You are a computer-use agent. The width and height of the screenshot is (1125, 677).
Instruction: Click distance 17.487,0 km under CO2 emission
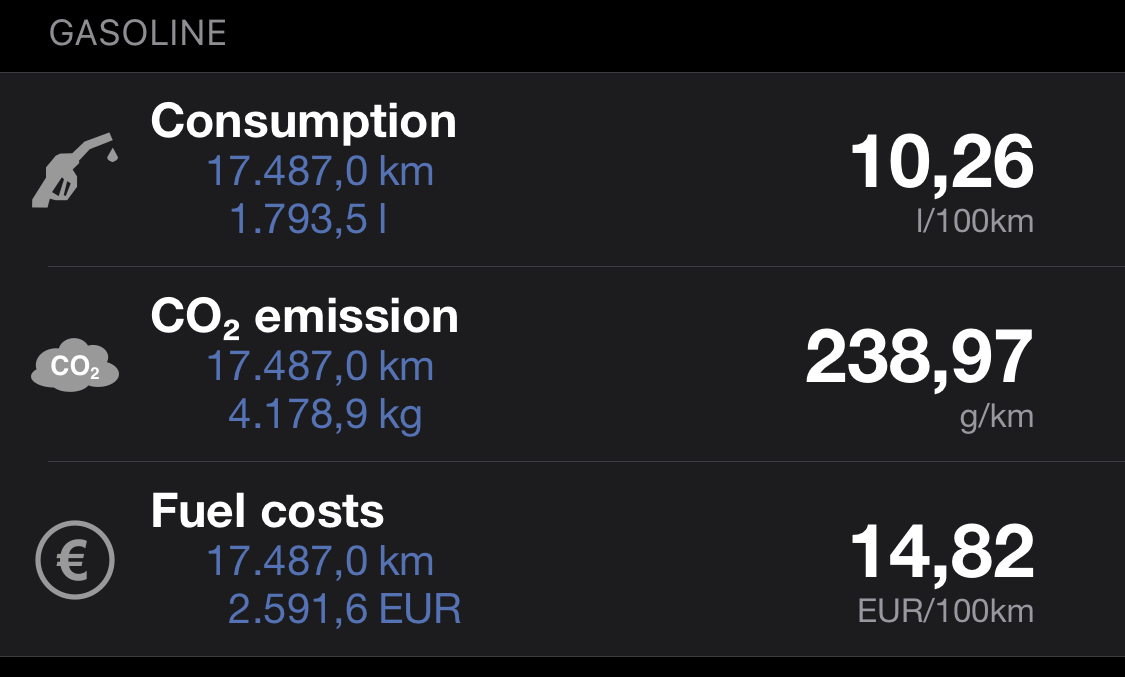click(x=320, y=366)
